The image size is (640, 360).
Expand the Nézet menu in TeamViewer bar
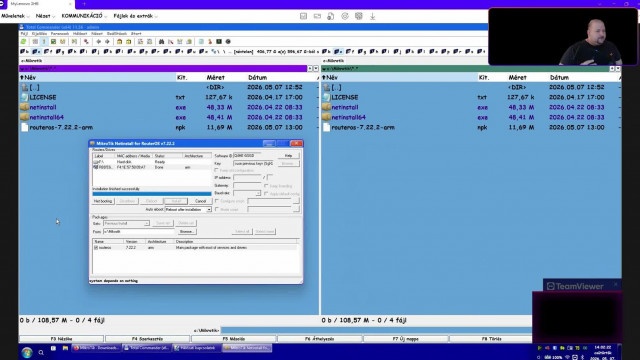pos(45,16)
